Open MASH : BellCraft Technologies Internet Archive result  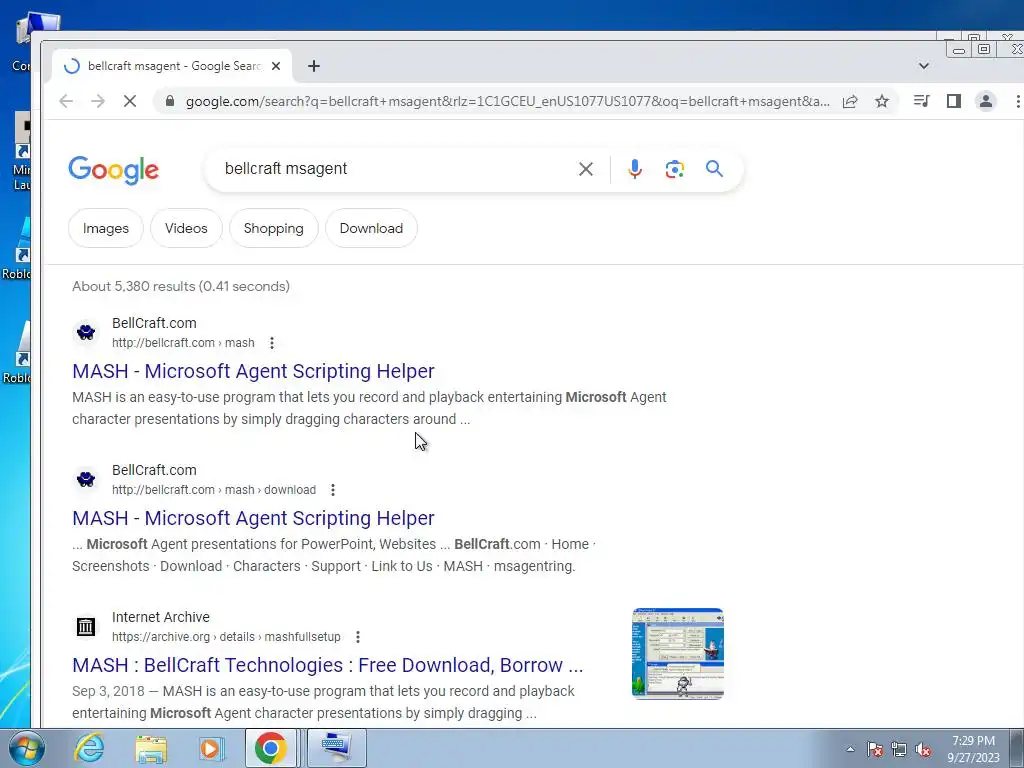pyautogui.click(x=327, y=665)
